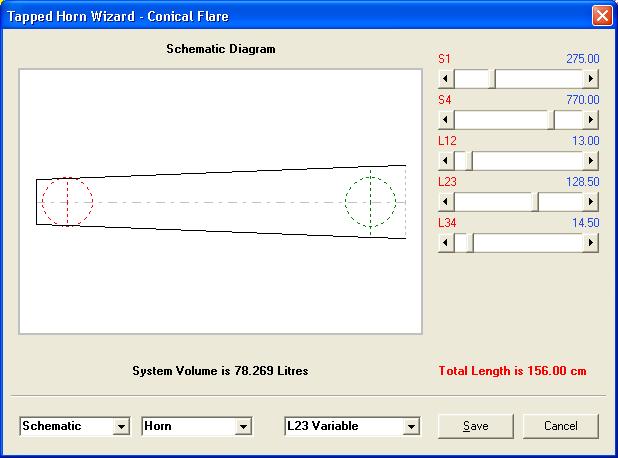Viewport: 618px width, 458px height.
Task: Click the Total Length is 156.00 cm text
Action: point(512,371)
